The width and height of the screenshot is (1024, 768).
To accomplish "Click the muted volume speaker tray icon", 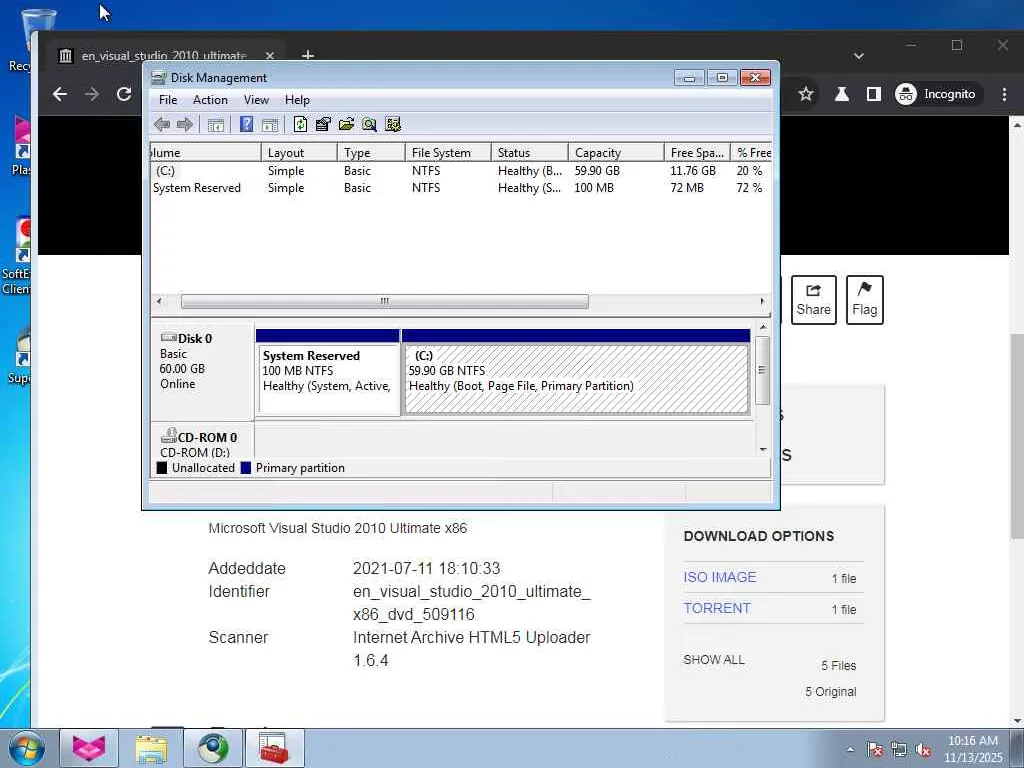I will coord(923,750).
